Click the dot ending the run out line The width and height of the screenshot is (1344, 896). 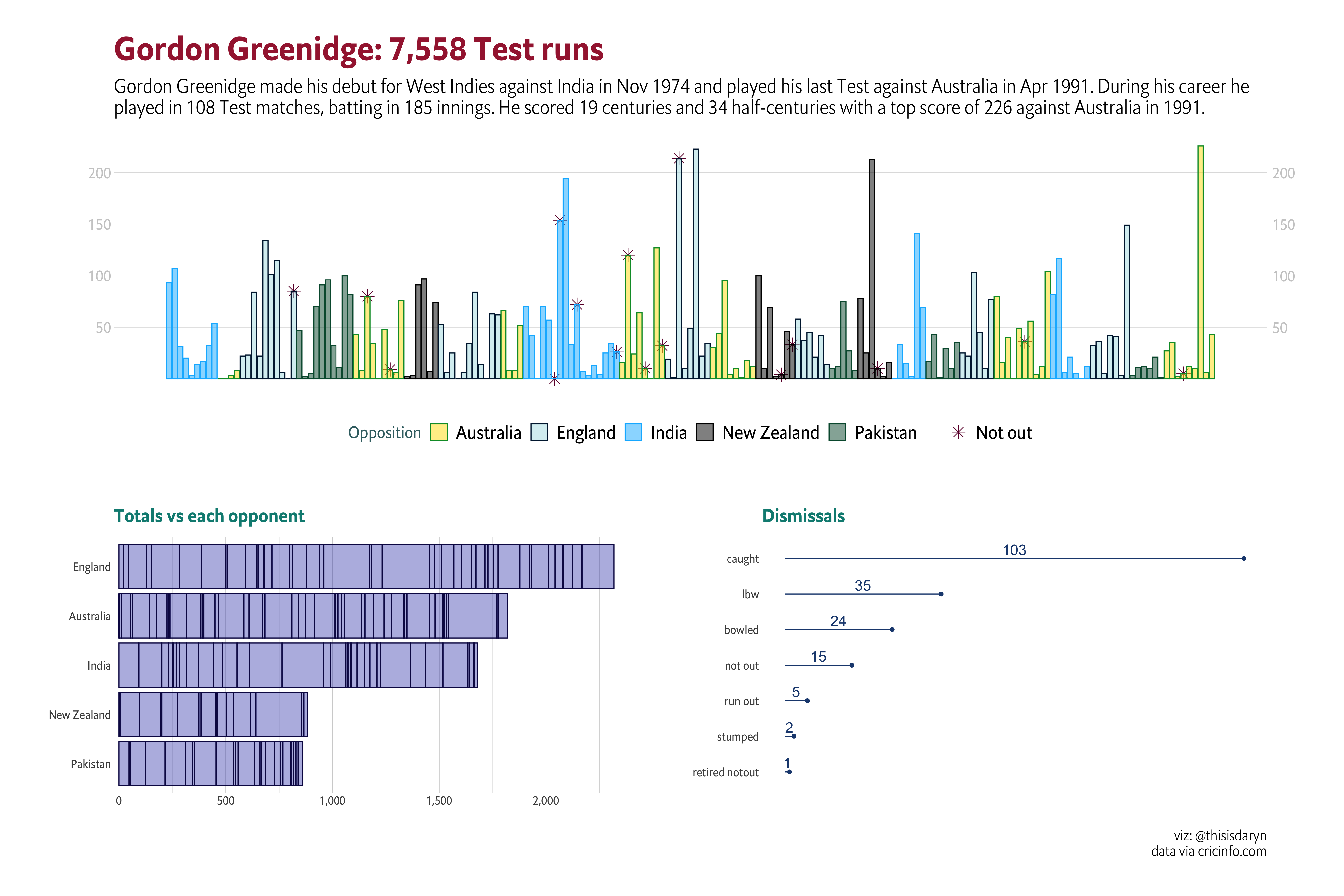[x=807, y=701]
